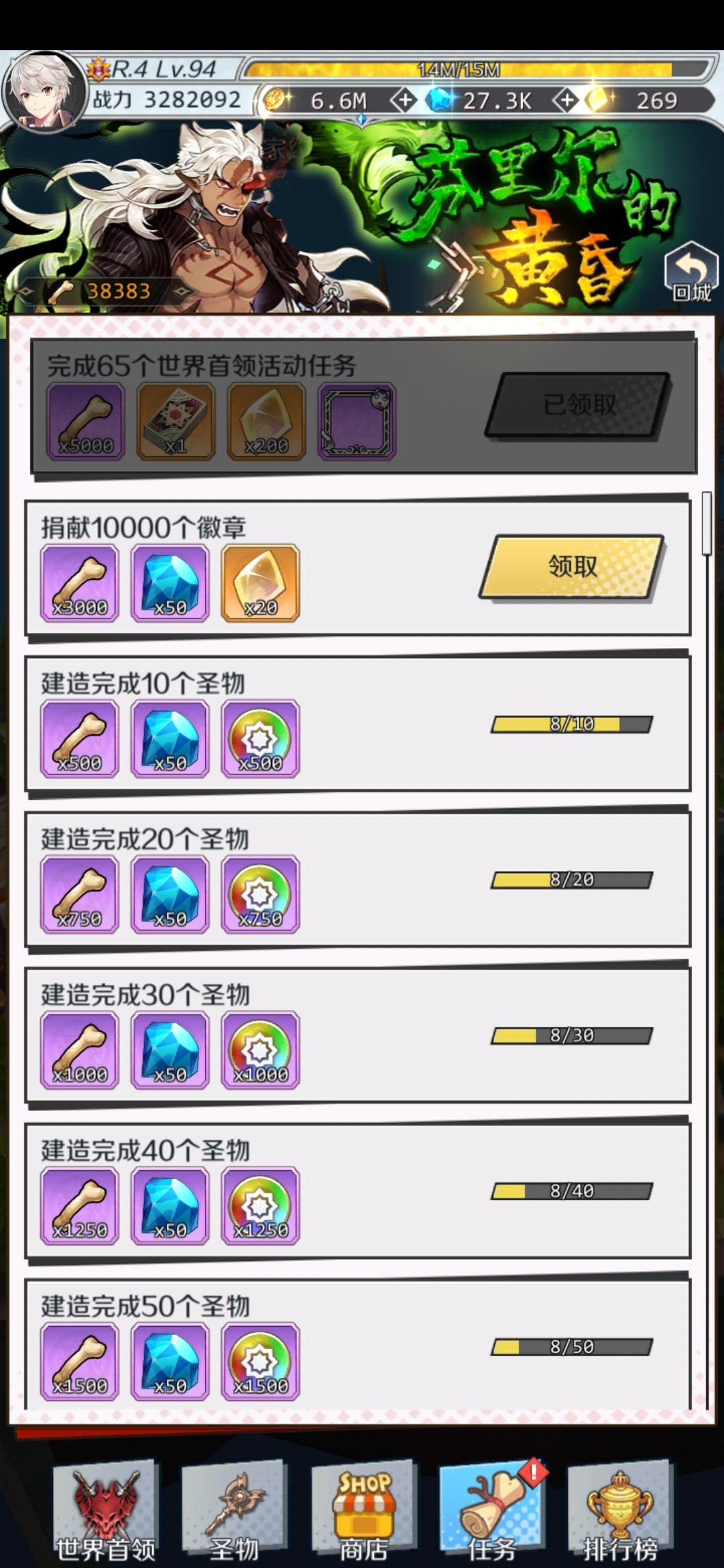Image resolution: width=724 pixels, height=1568 pixels.
Task: Tap the avatar frame reward icon
Action: pos(357,421)
